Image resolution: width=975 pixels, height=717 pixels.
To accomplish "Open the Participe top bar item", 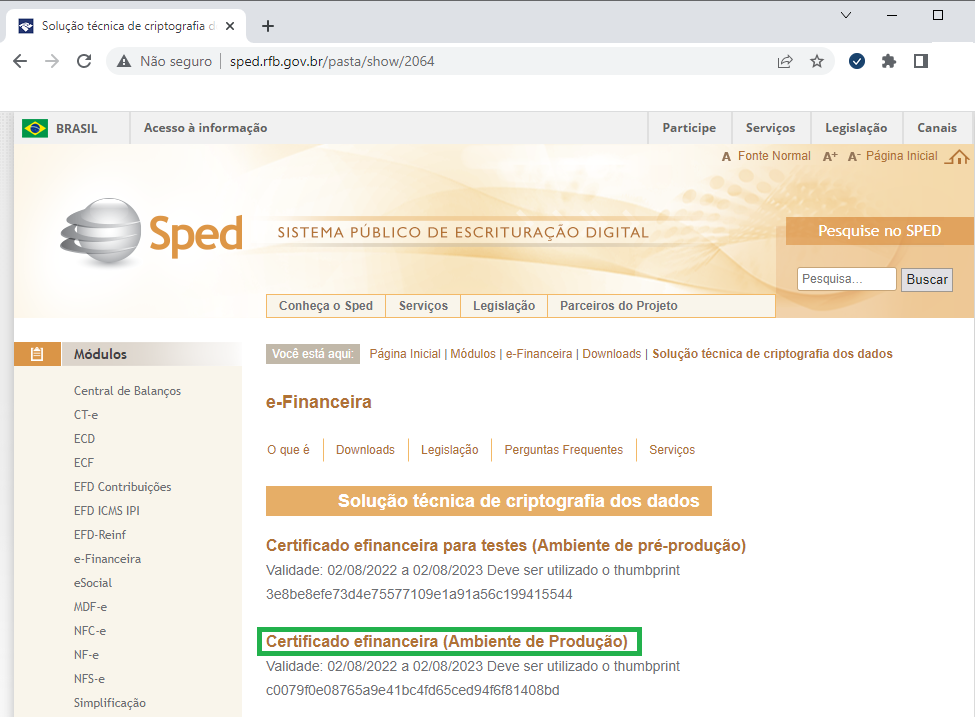I will click(x=689, y=127).
